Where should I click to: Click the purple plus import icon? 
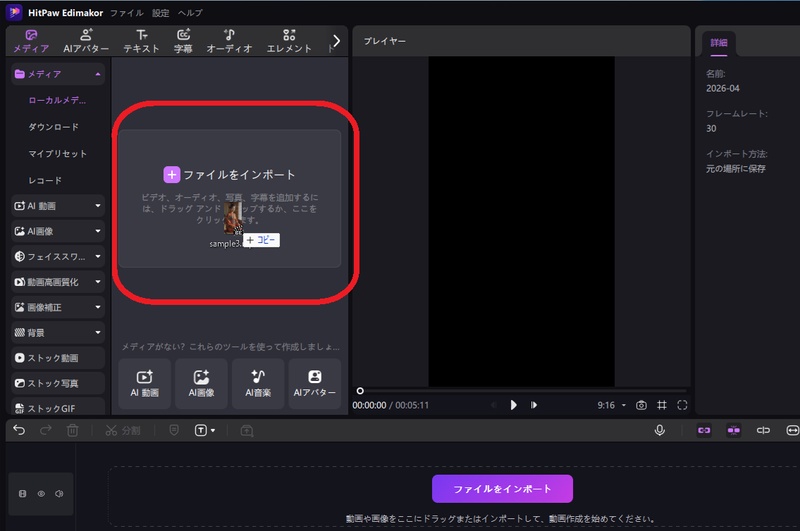[x=171, y=174]
